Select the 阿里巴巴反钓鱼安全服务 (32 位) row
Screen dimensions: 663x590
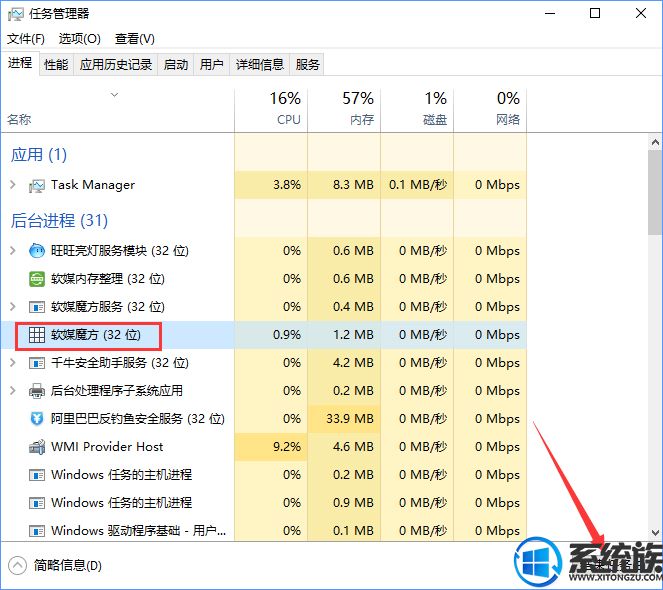coord(264,419)
